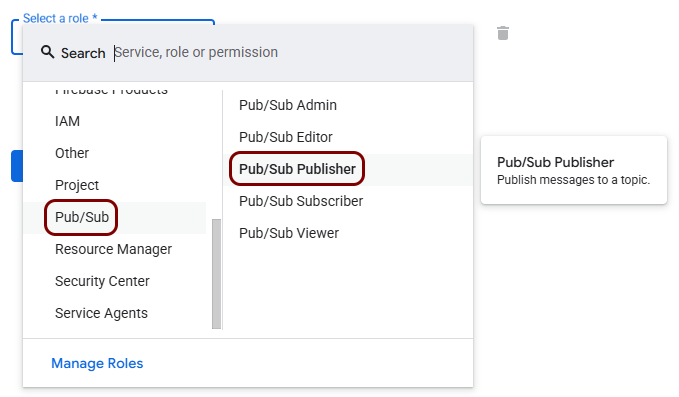Delete the role with trash icon
Image resolution: width=679 pixels, height=397 pixels.
(503, 33)
